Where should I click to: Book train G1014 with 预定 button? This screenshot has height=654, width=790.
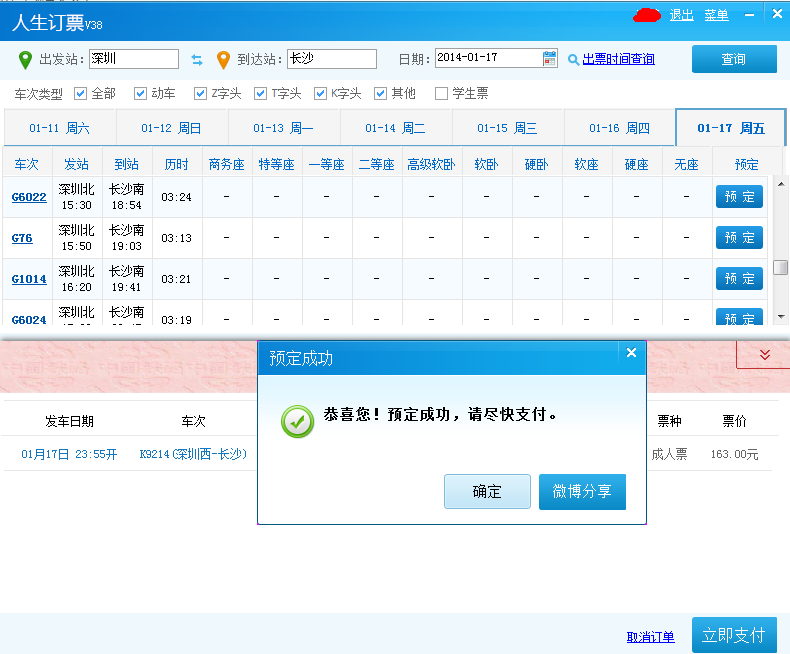(739, 279)
